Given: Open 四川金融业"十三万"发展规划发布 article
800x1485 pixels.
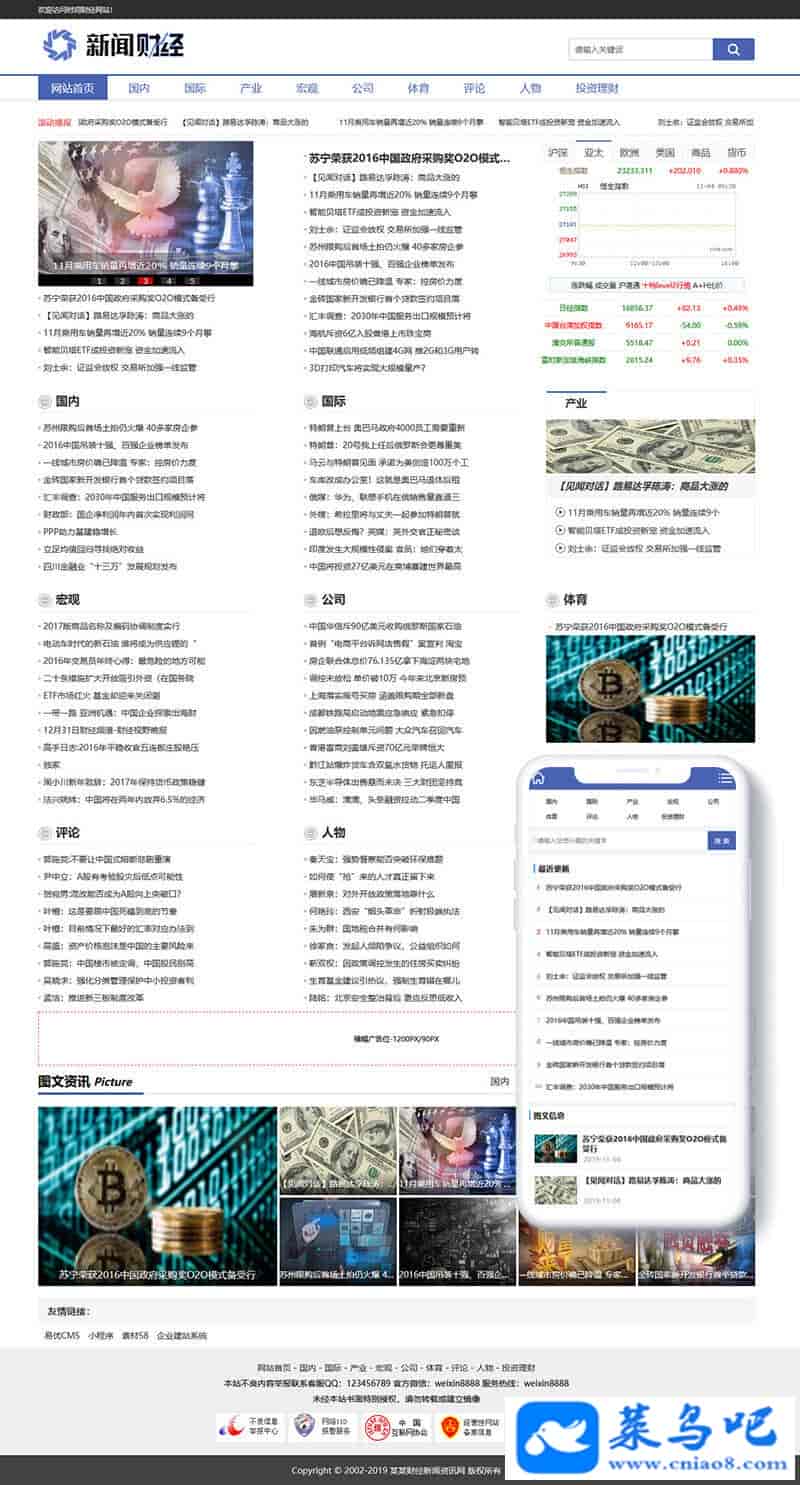Looking at the screenshot, I should 110,566.
